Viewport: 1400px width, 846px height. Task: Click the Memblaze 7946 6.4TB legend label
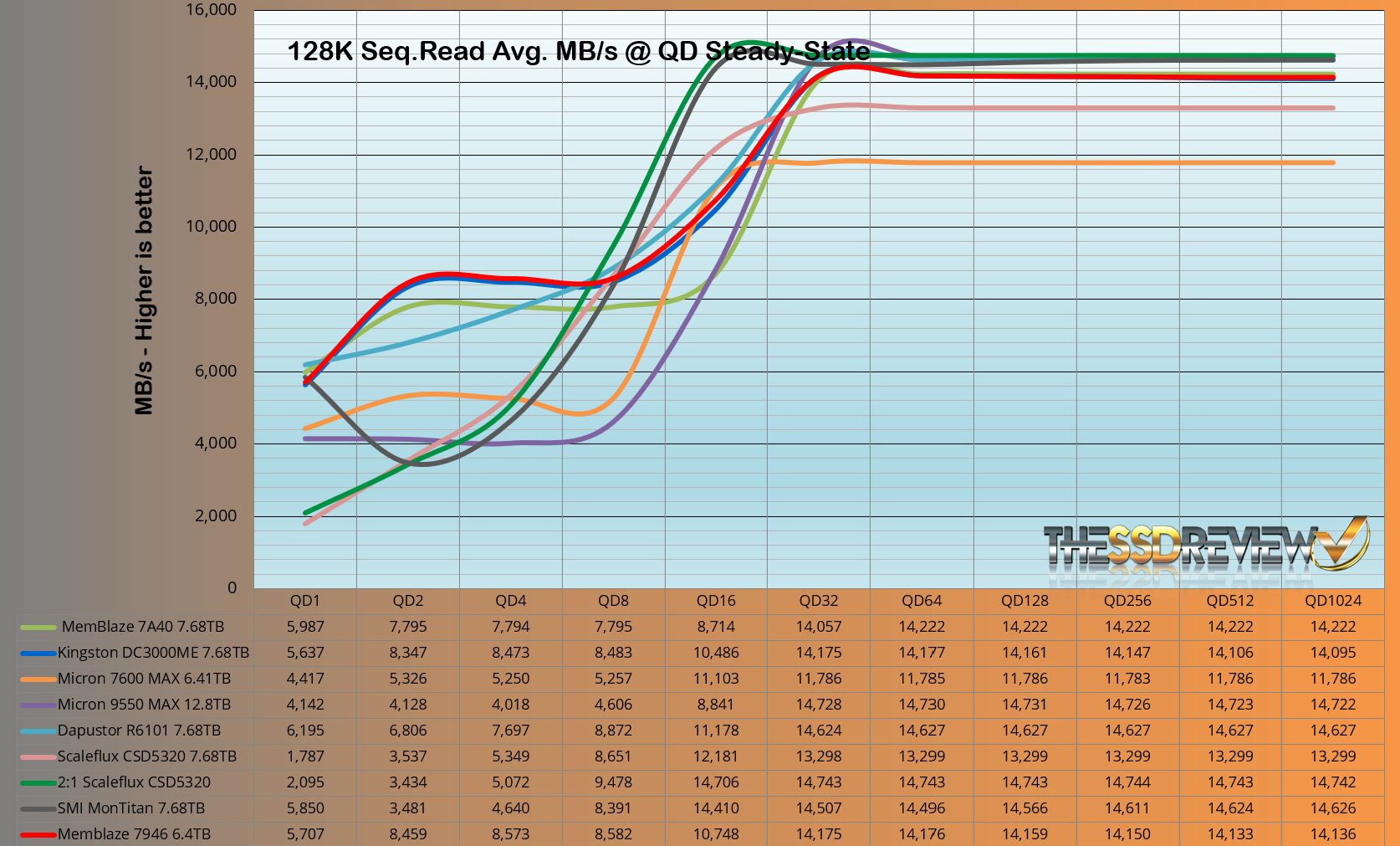click(x=134, y=834)
